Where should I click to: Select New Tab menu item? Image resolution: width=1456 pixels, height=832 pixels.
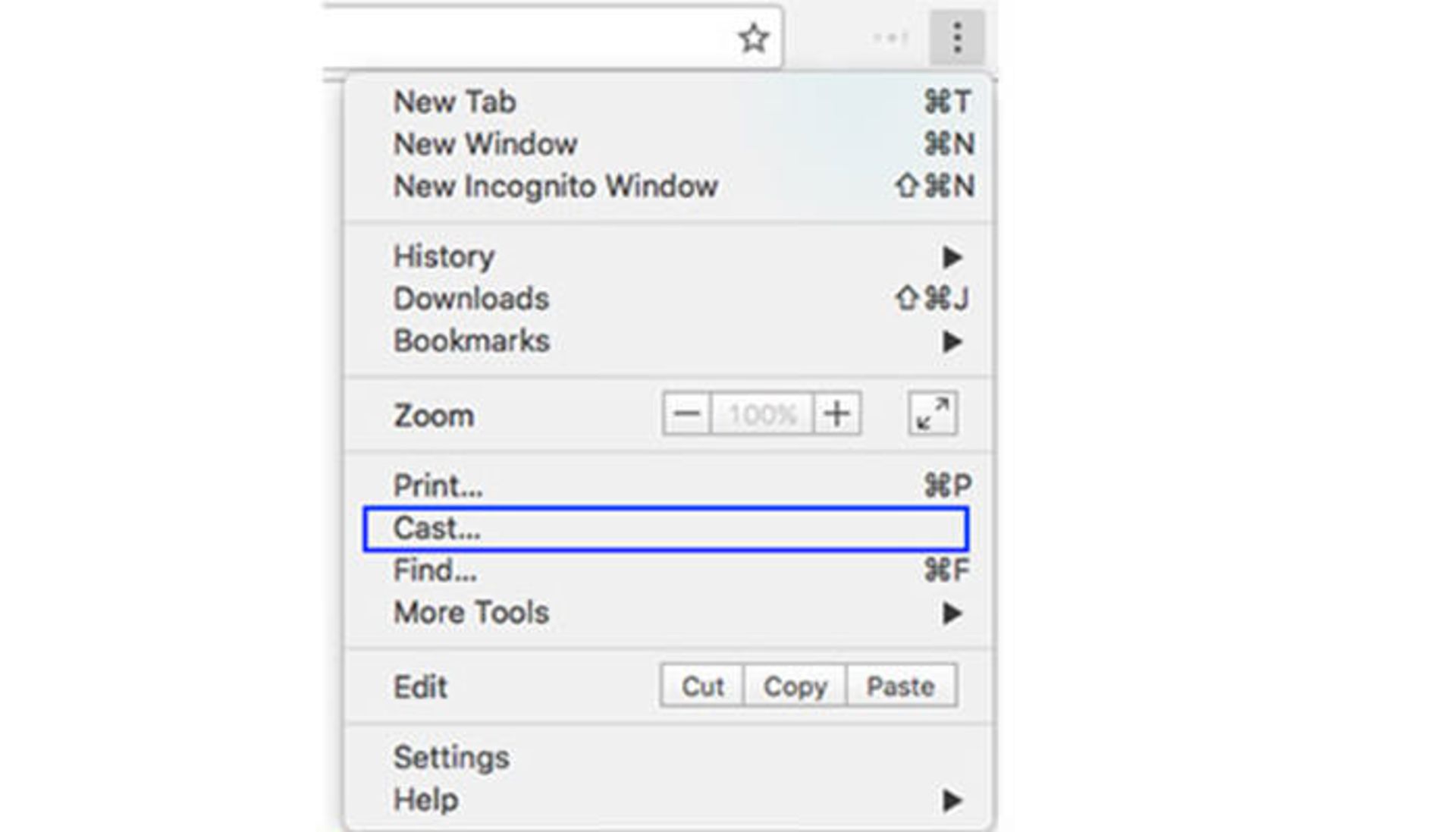coord(455,102)
